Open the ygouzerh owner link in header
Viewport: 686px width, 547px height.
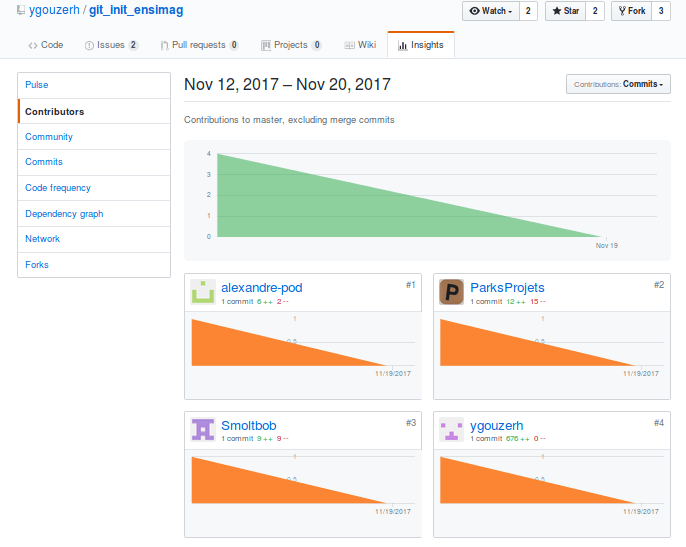point(54,10)
